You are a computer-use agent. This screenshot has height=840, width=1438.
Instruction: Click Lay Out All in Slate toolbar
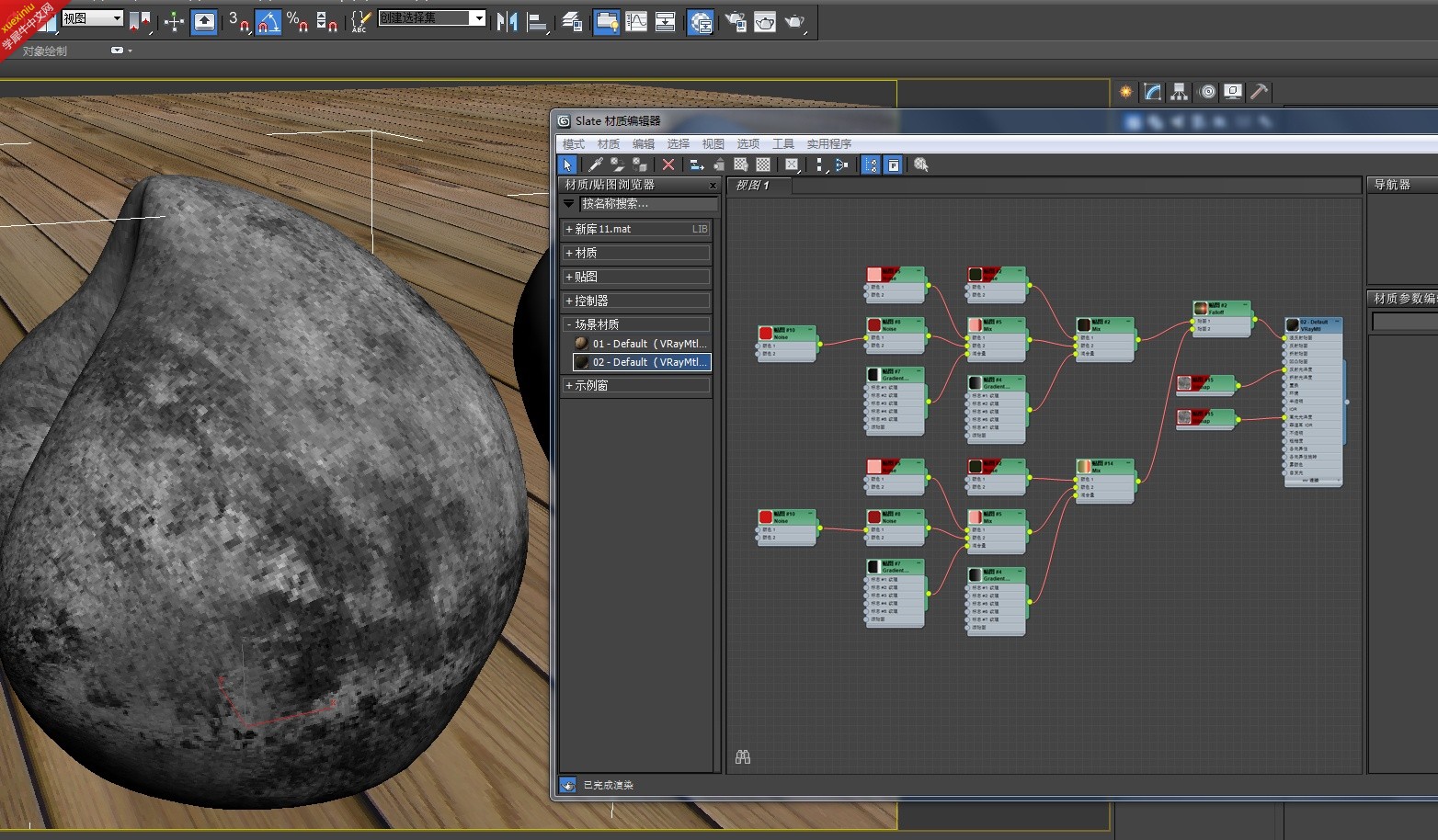819,165
